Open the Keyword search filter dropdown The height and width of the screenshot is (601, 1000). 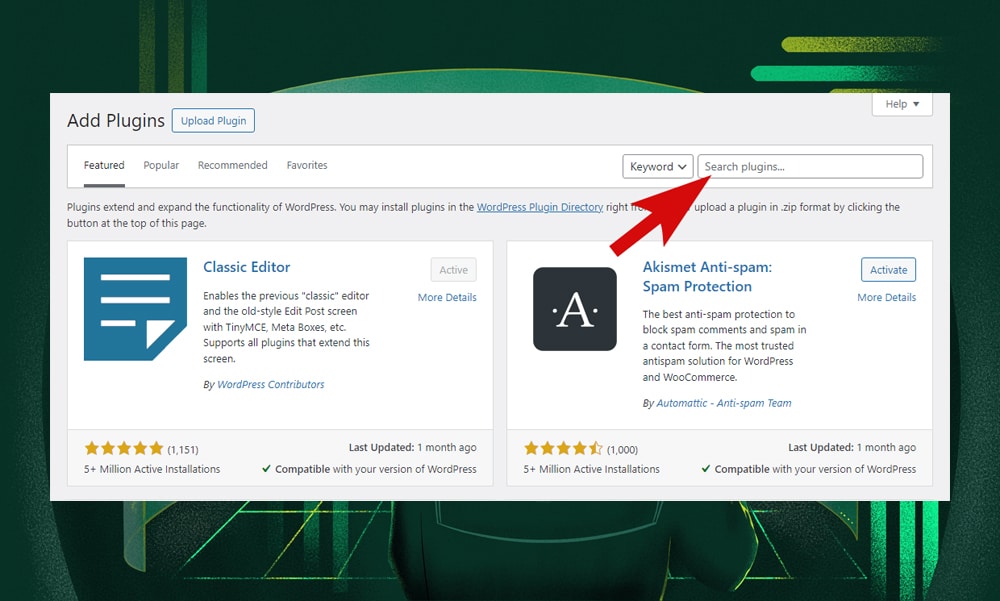pyautogui.click(x=657, y=166)
